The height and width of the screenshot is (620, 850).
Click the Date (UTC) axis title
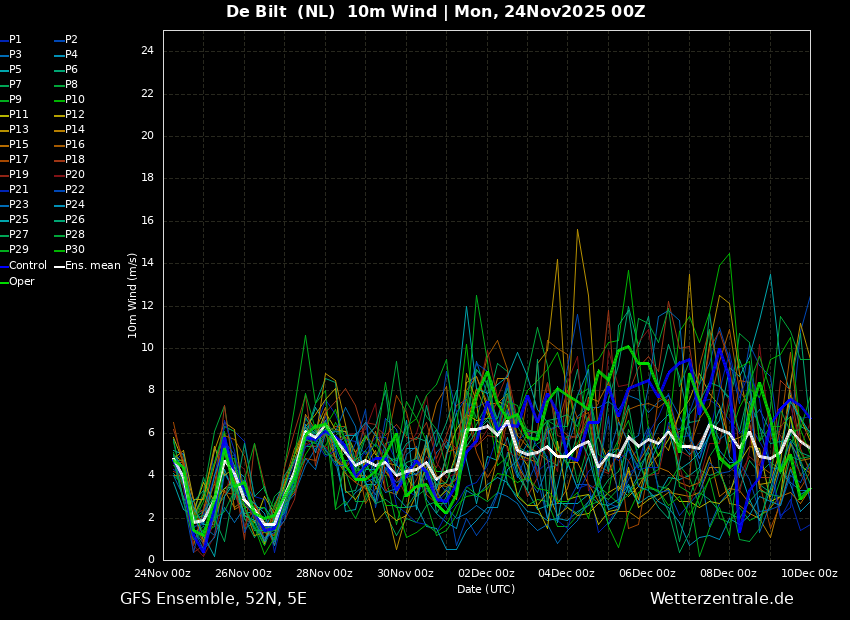[x=486, y=589]
